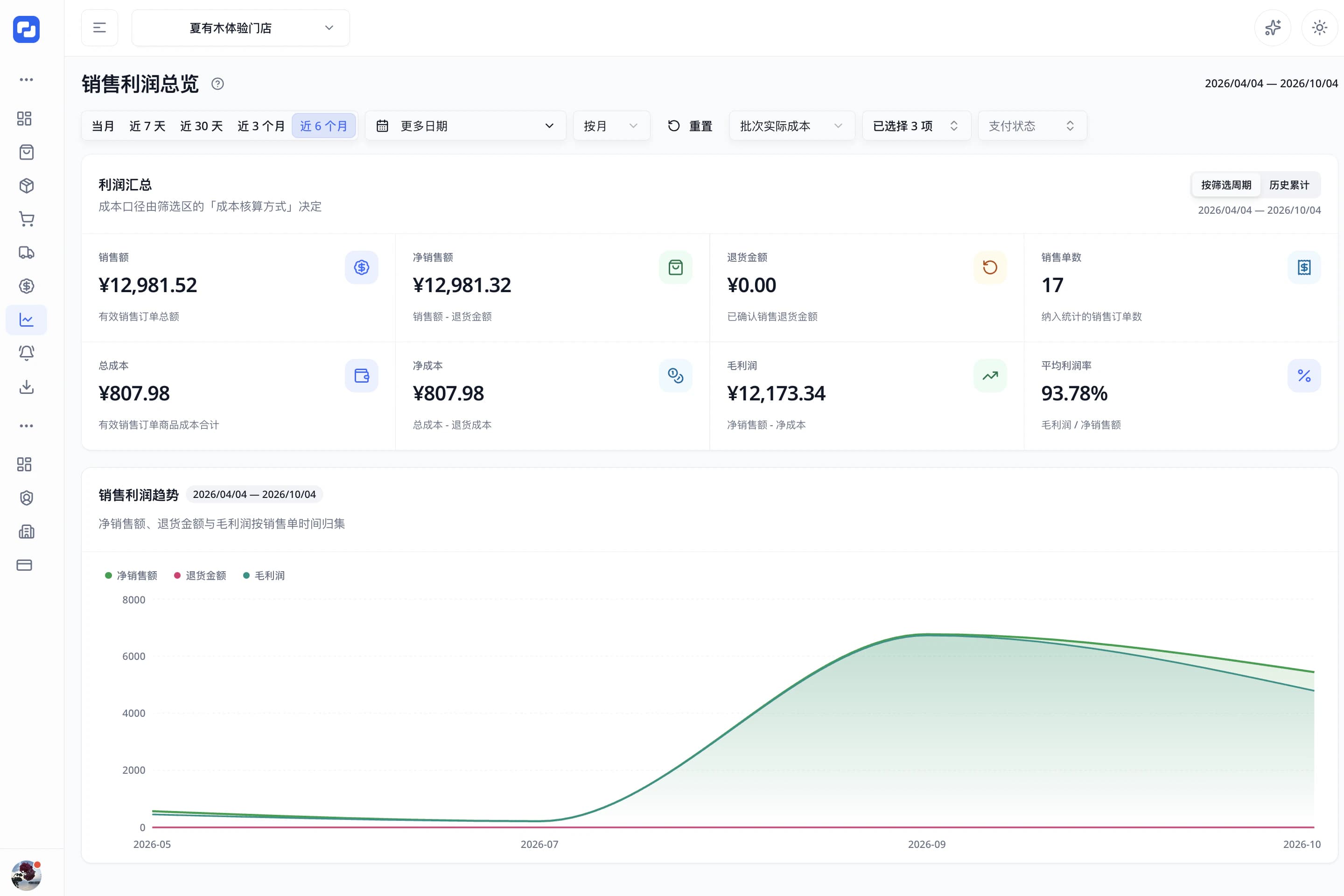Toggle 毛利润 series in the chart legend
Viewport: 1344px width, 896px height.
pos(264,575)
